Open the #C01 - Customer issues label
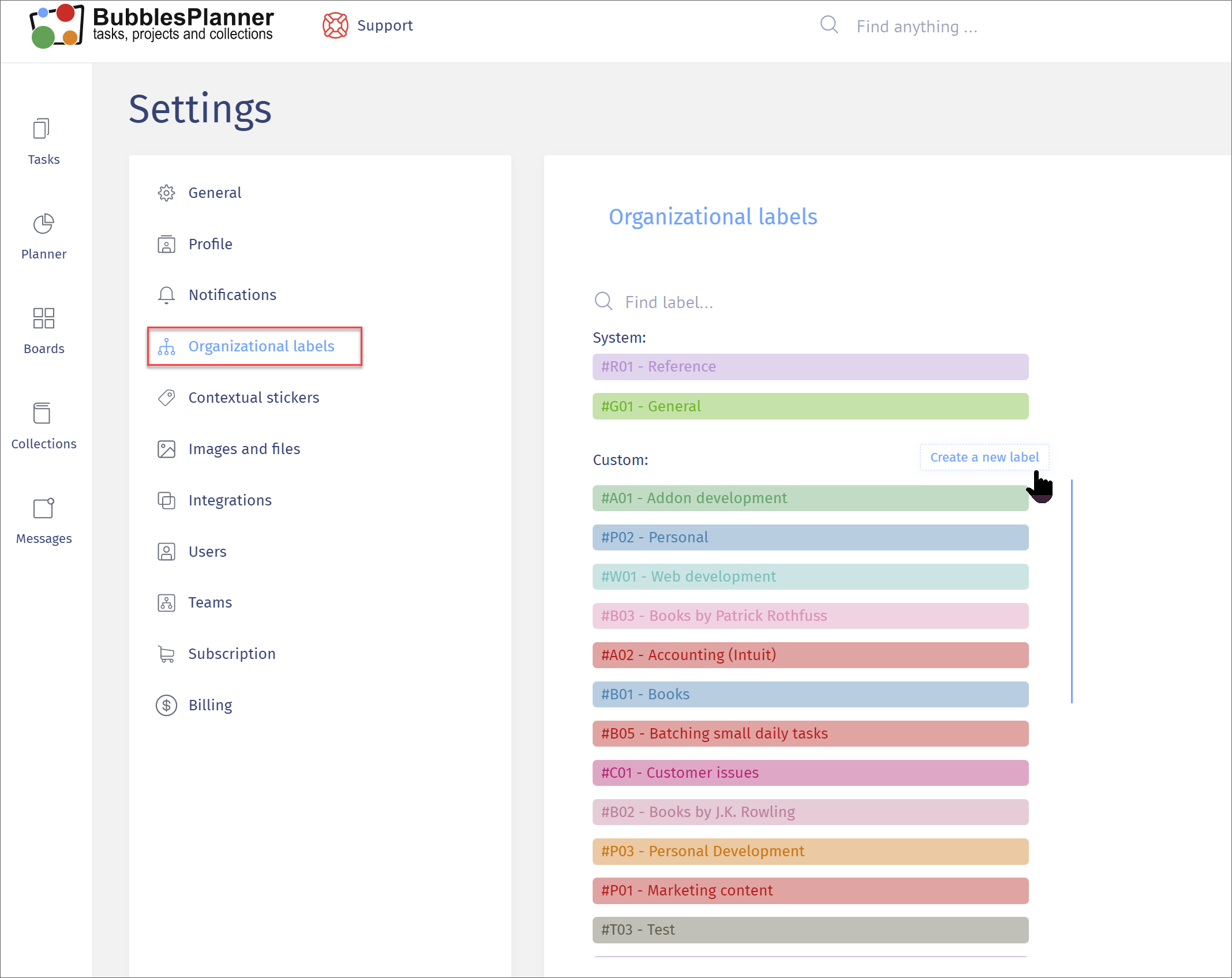Screen dimensions: 1232x978 click(x=810, y=773)
